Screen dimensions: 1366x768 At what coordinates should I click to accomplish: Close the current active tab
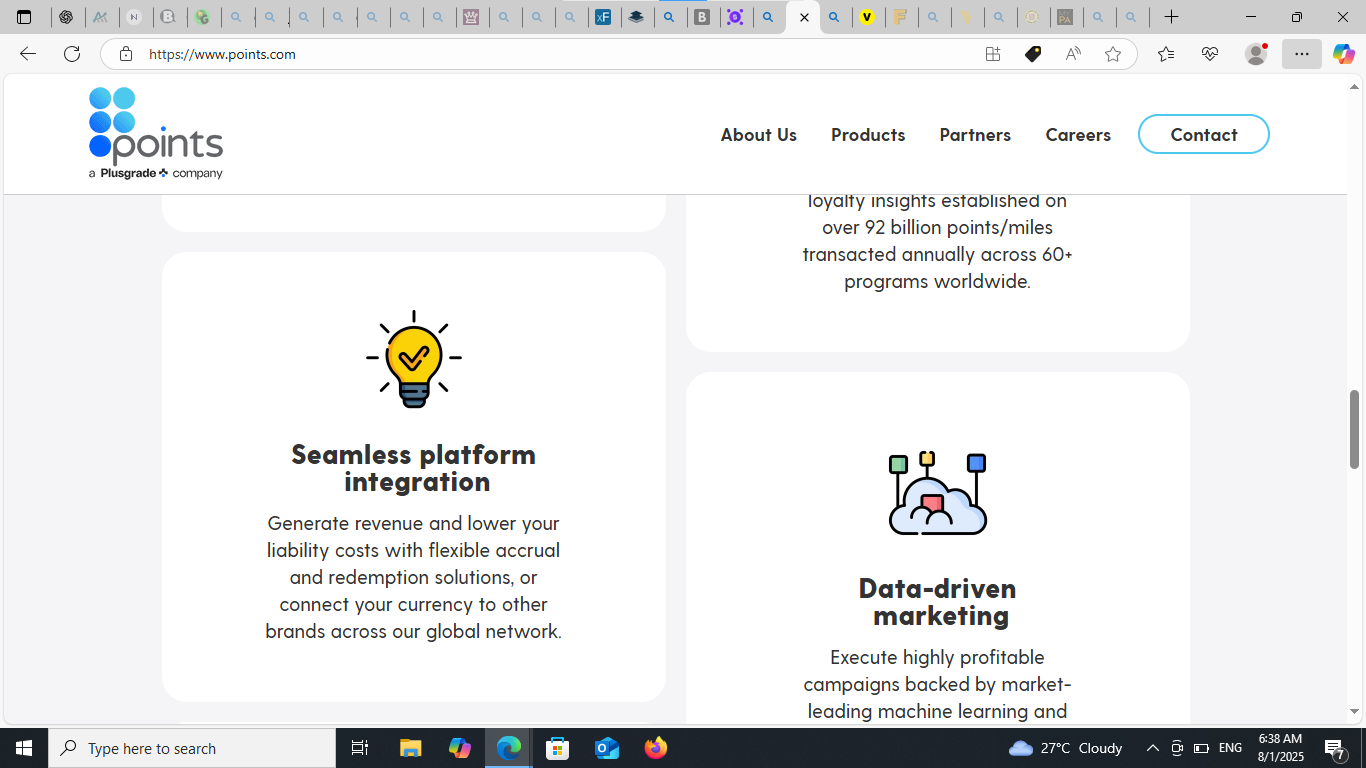pos(804,17)
